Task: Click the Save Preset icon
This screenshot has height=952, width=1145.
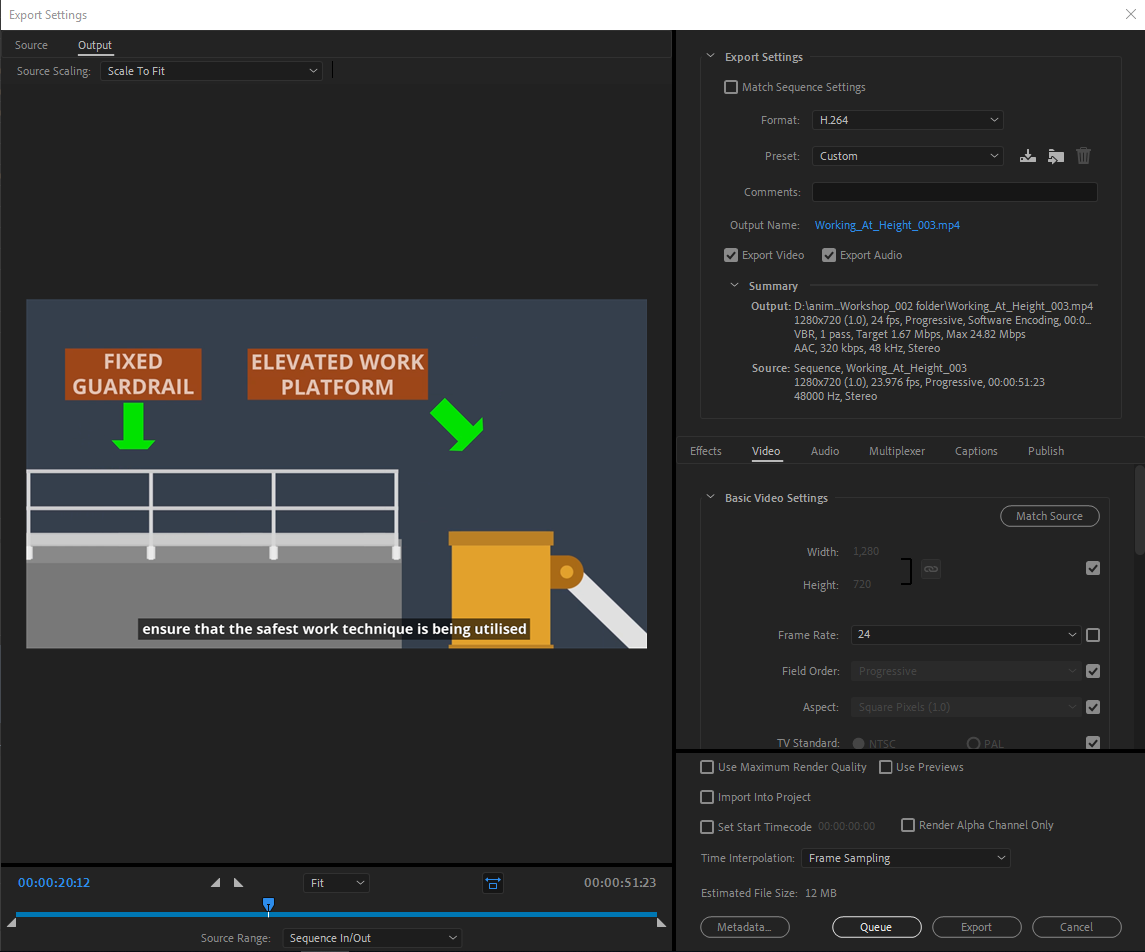Action: point(1027,156)
